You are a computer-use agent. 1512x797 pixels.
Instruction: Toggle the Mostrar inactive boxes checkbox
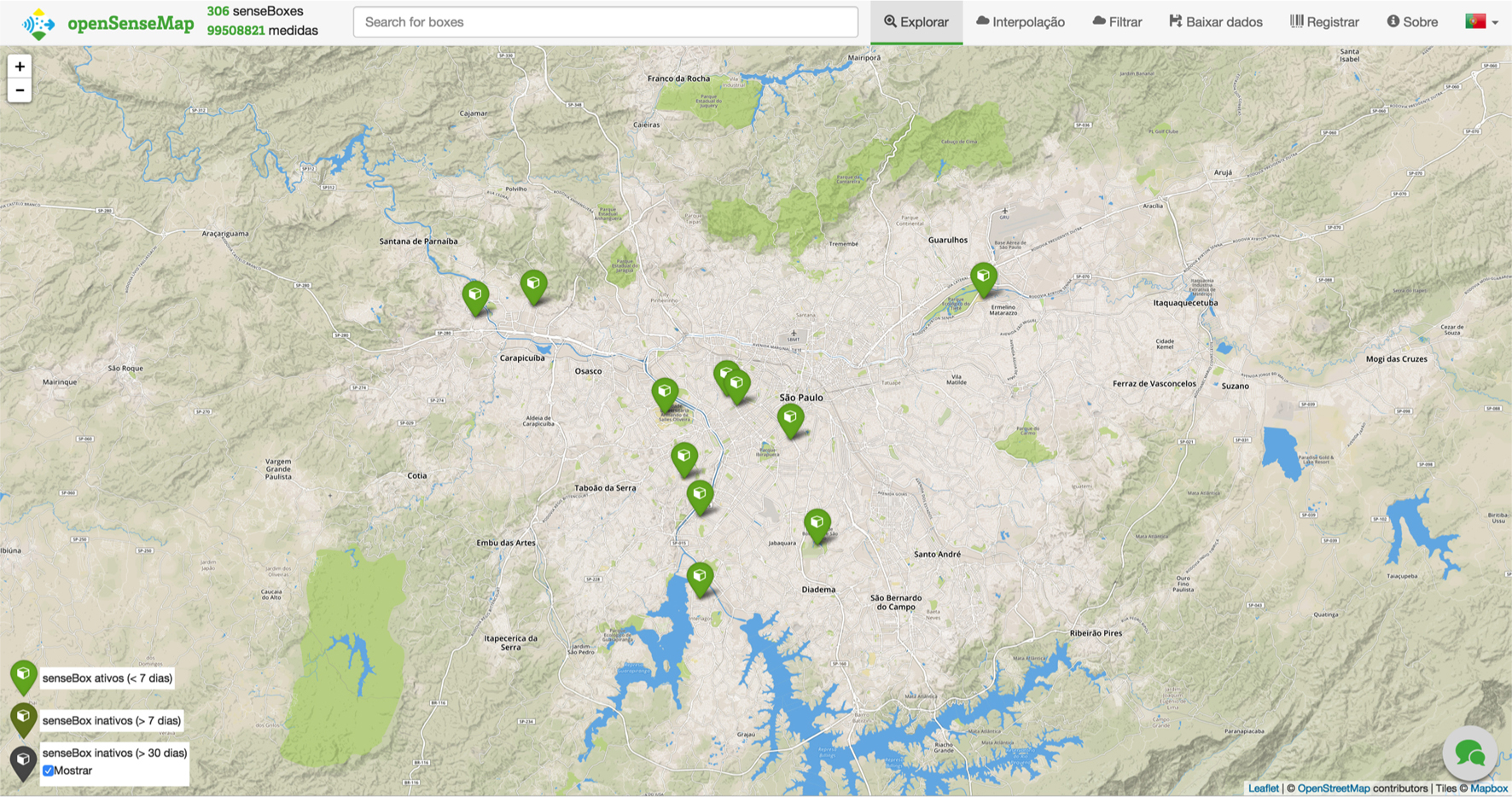pos(49,771)
